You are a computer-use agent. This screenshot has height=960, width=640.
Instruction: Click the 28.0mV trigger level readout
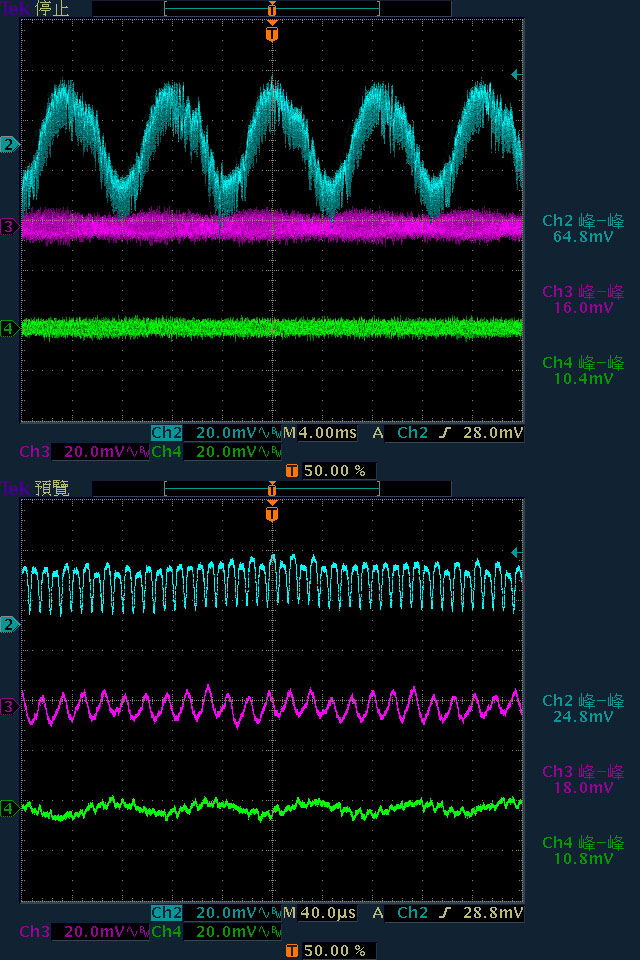493,433
